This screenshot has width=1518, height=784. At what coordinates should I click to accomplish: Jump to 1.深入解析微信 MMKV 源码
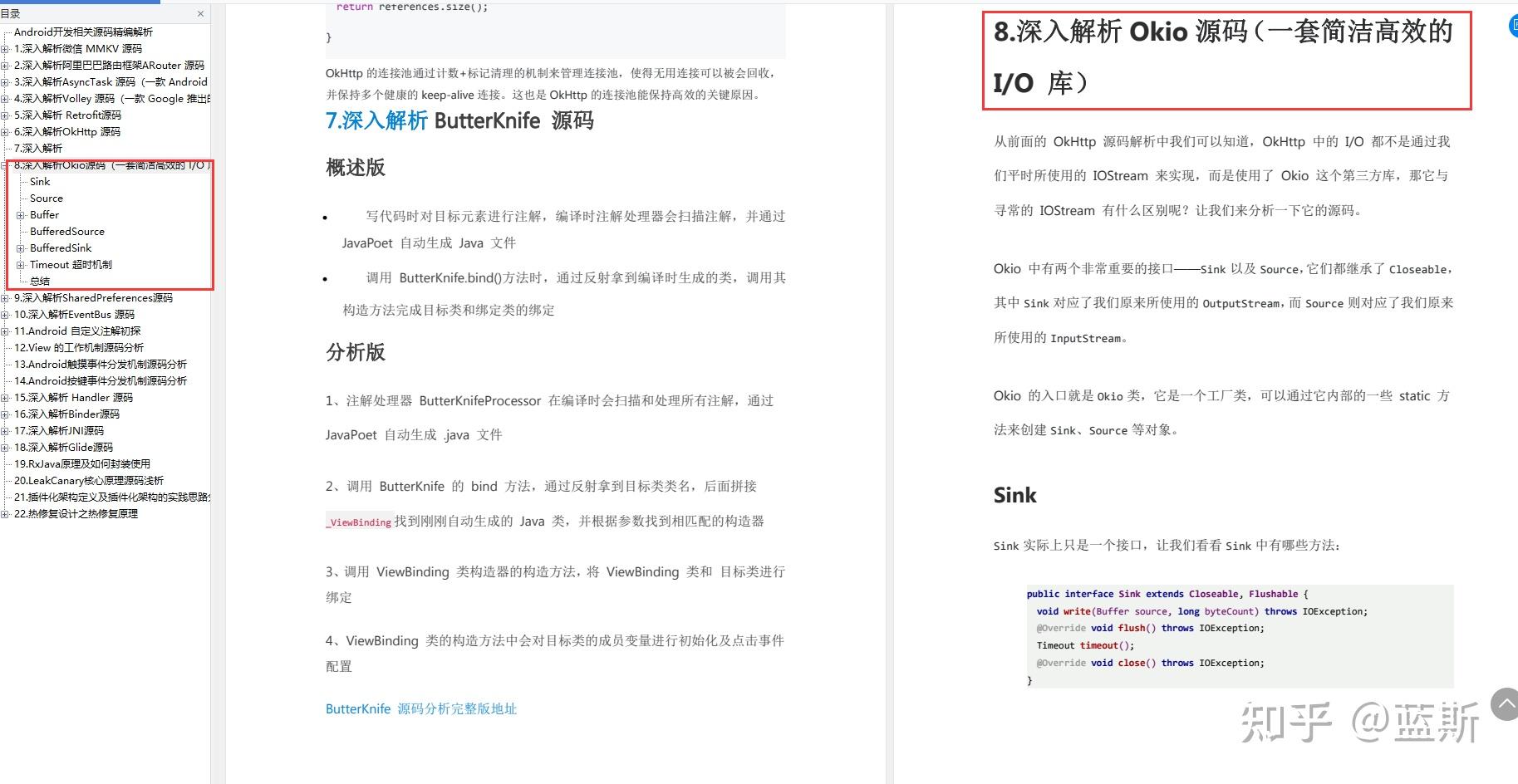78,49
